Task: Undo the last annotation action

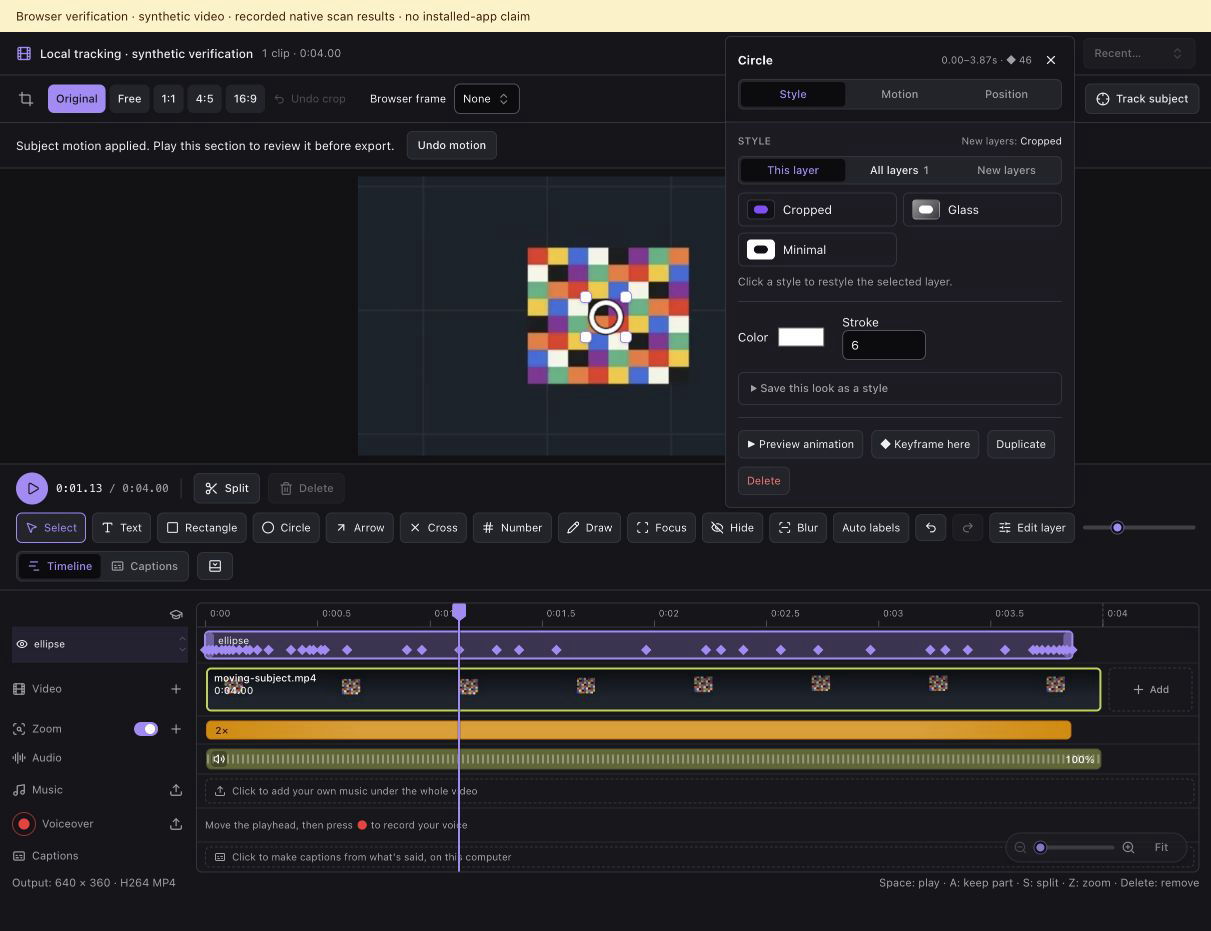Action: [x=931, y=528]
